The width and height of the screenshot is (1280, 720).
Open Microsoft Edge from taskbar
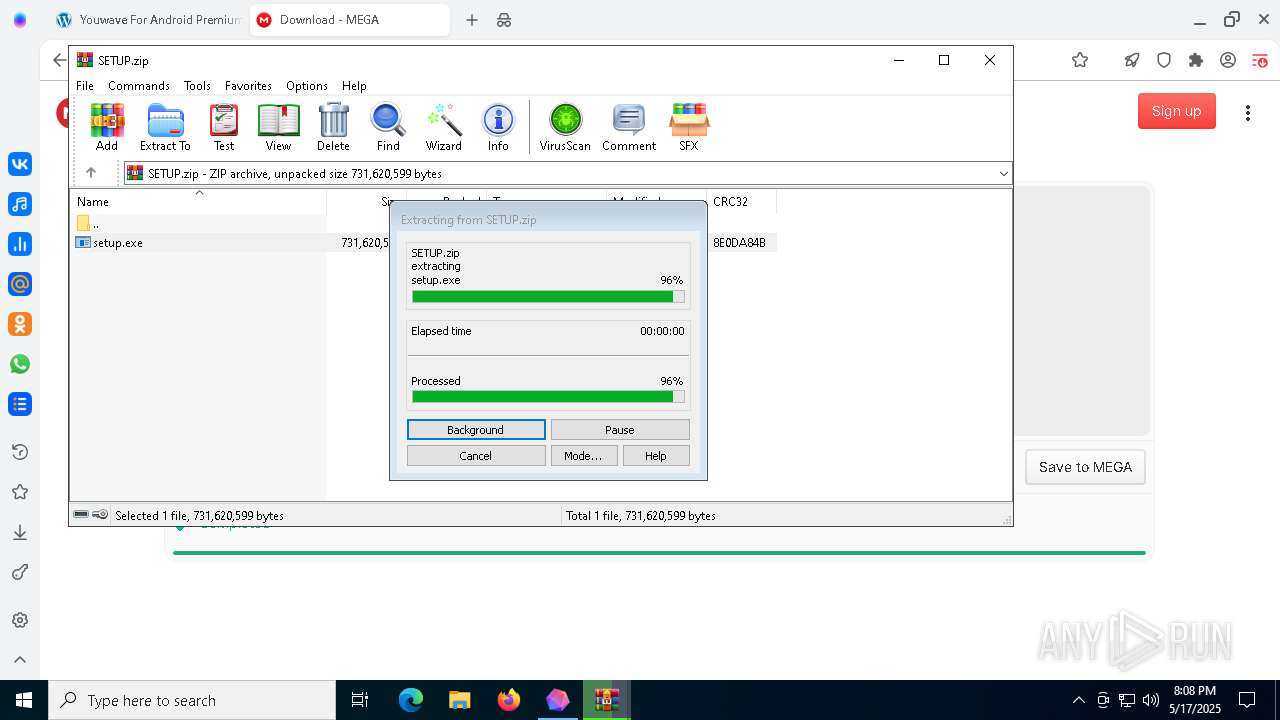(x=411, y=700)
